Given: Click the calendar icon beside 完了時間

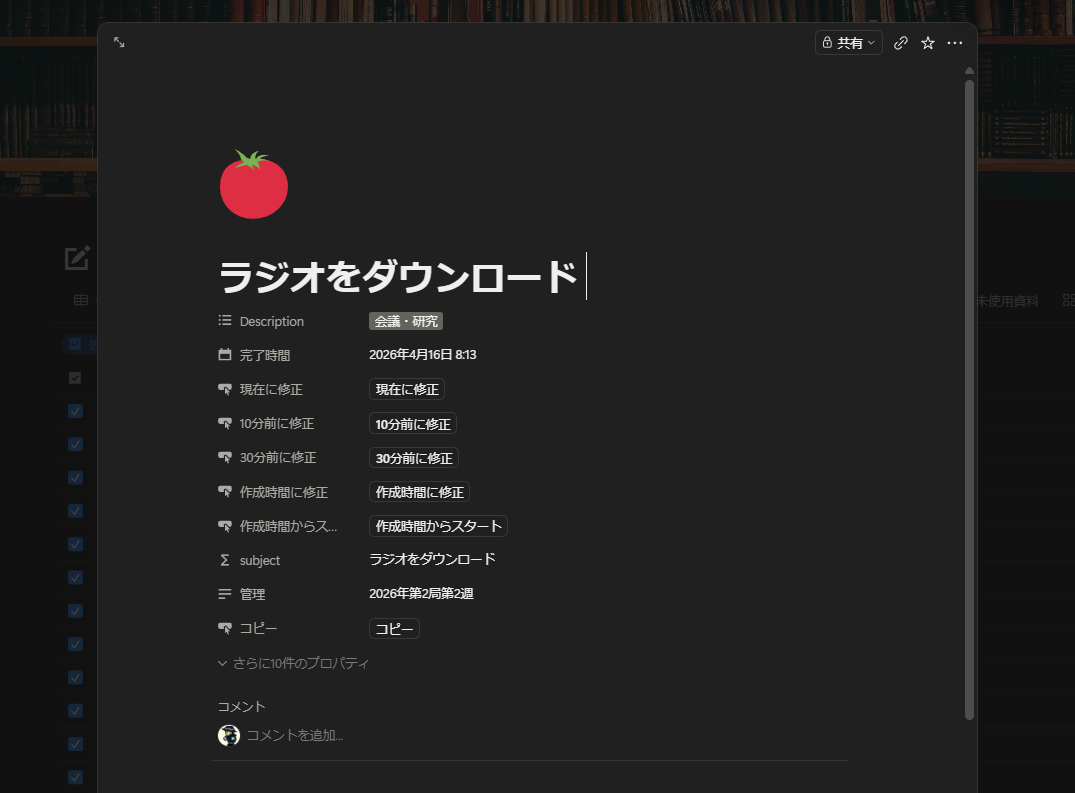Looking at the screenshot, I should point(225,355).
